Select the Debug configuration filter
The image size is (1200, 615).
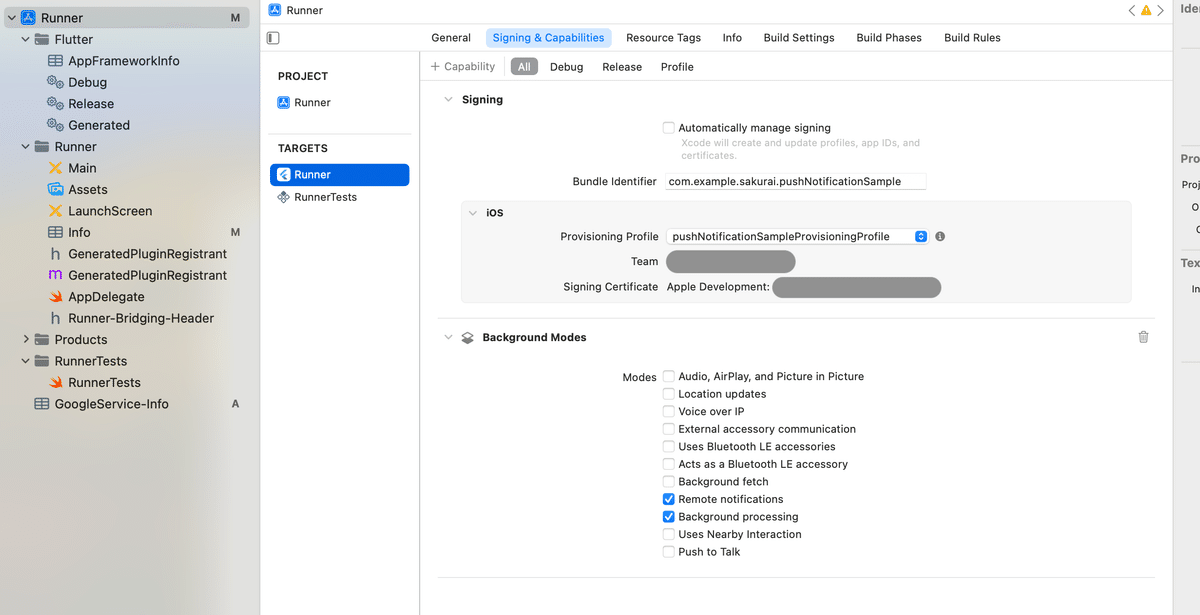[566, 67]
